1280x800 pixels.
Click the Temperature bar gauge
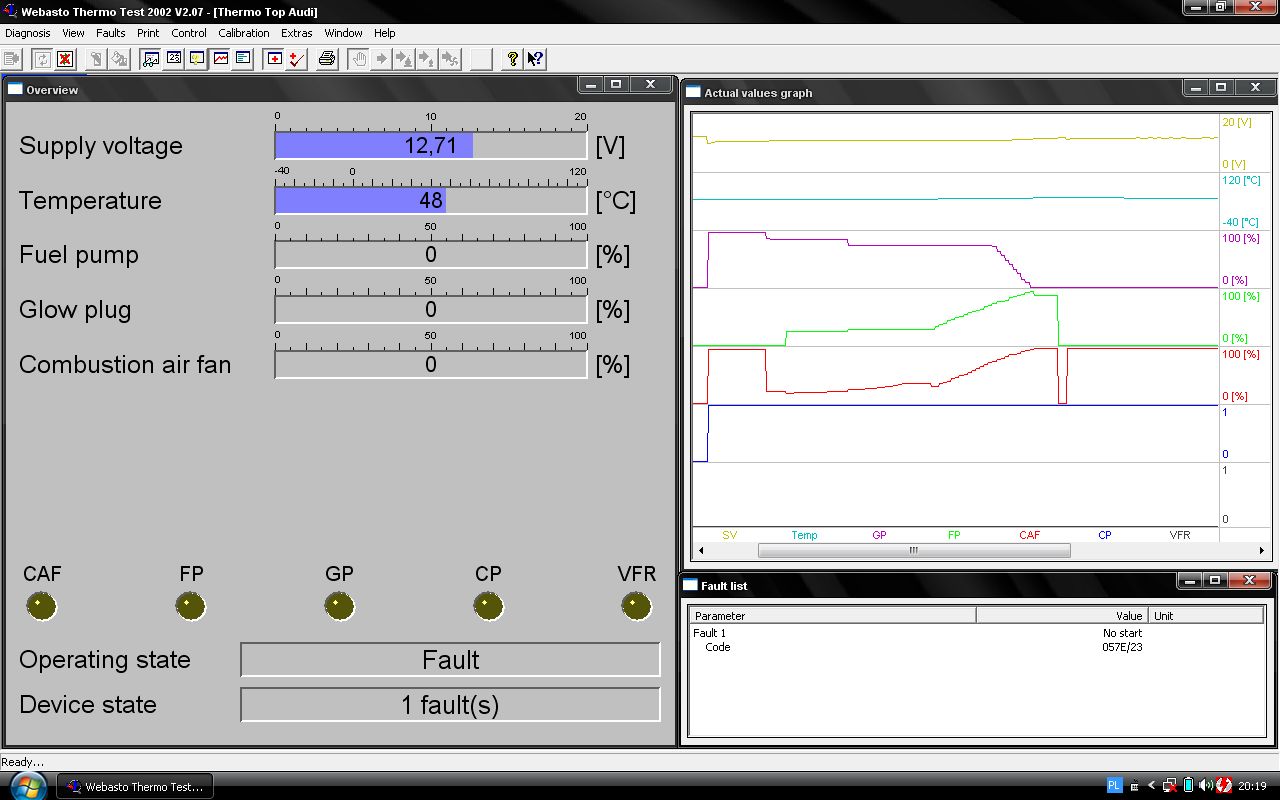pos(431,200)
